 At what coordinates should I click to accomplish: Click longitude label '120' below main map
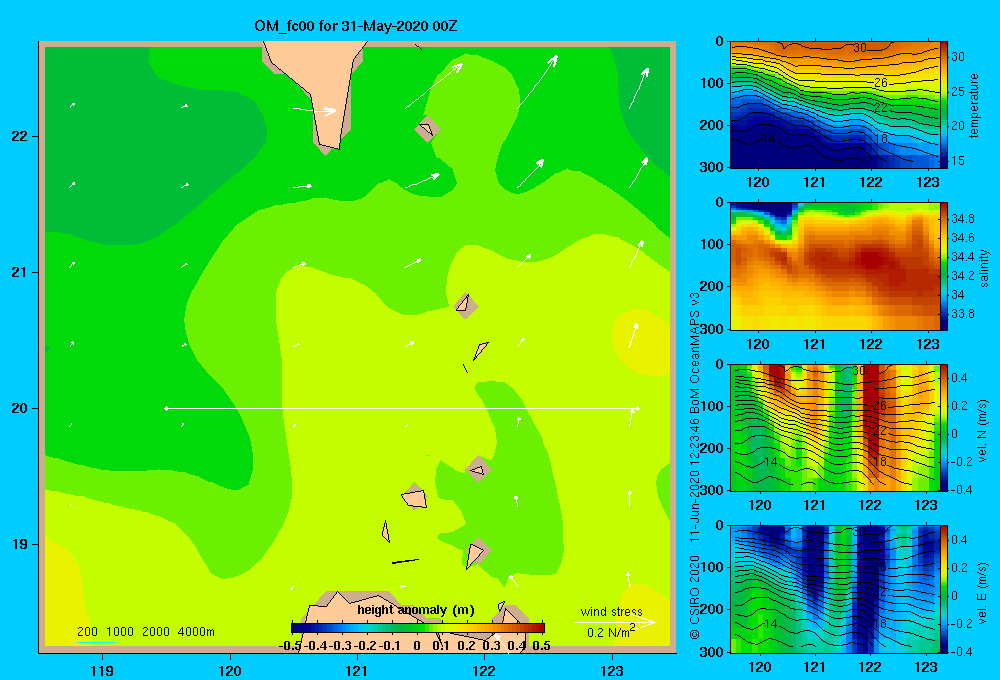click(x=230, y=670)
